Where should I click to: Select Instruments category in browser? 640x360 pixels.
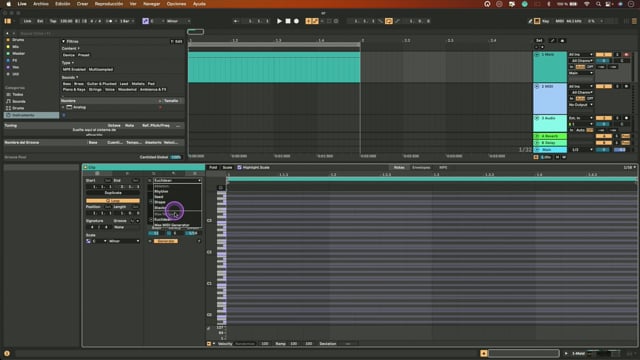click(x=31, y=115)
